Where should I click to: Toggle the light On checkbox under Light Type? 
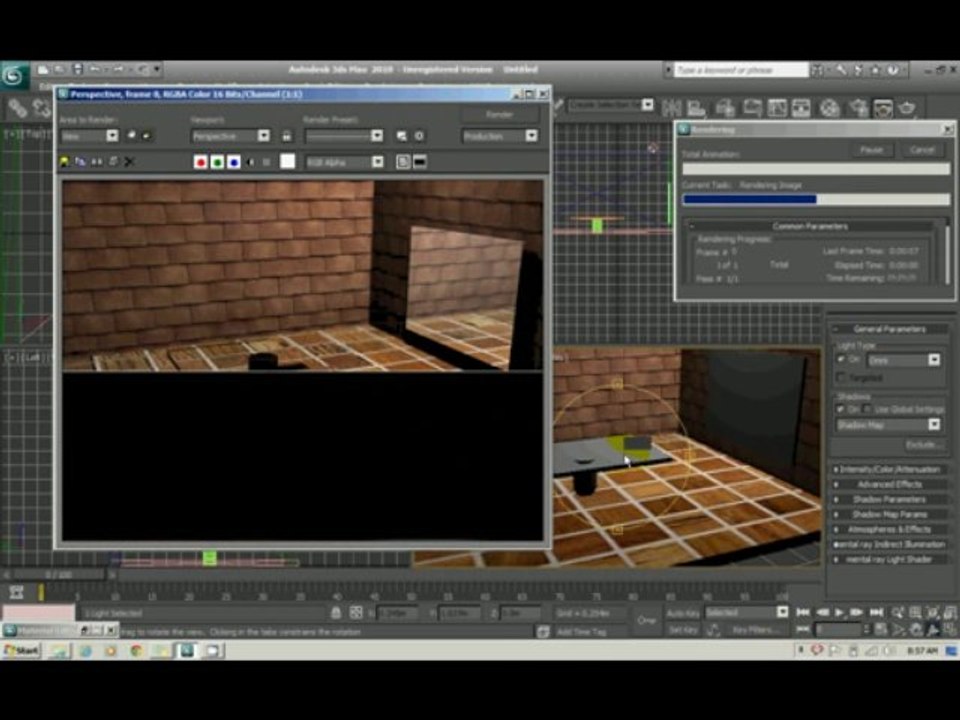[x=841, y=359]
